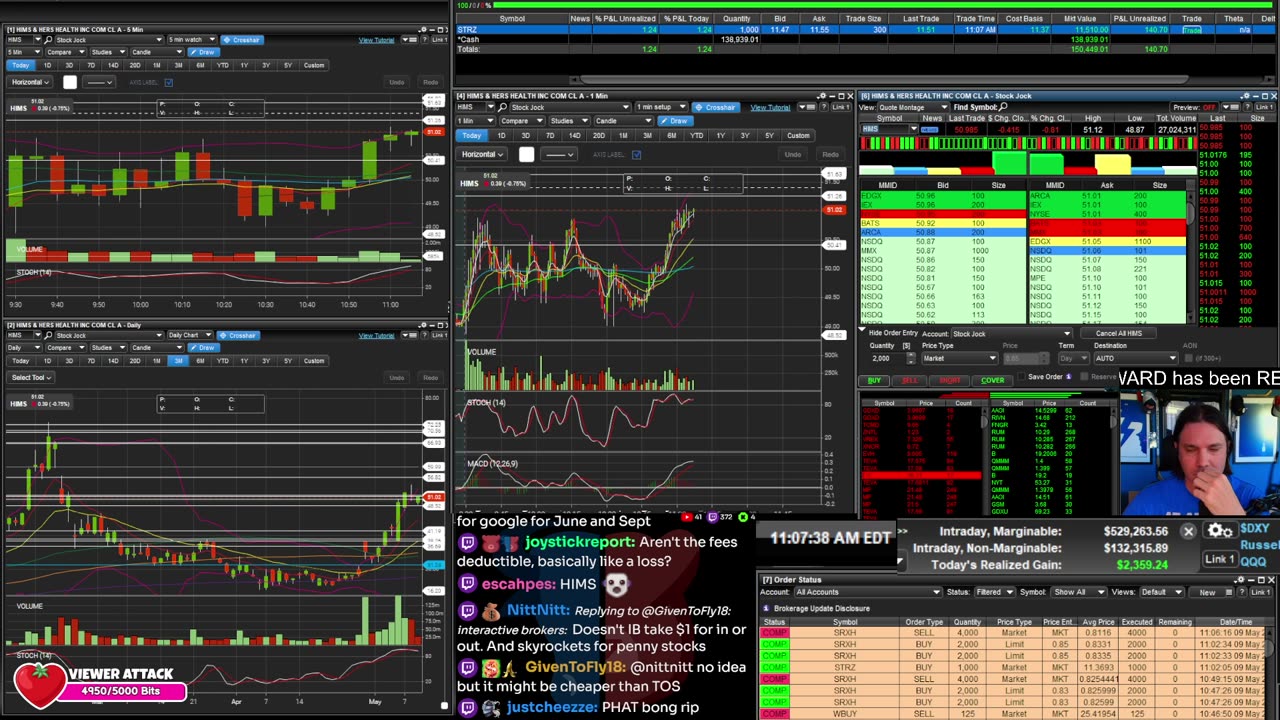Open the Studies dropdown in 5 Min chart
Screen dimensions: 1280x720
[x=108, y=52]
